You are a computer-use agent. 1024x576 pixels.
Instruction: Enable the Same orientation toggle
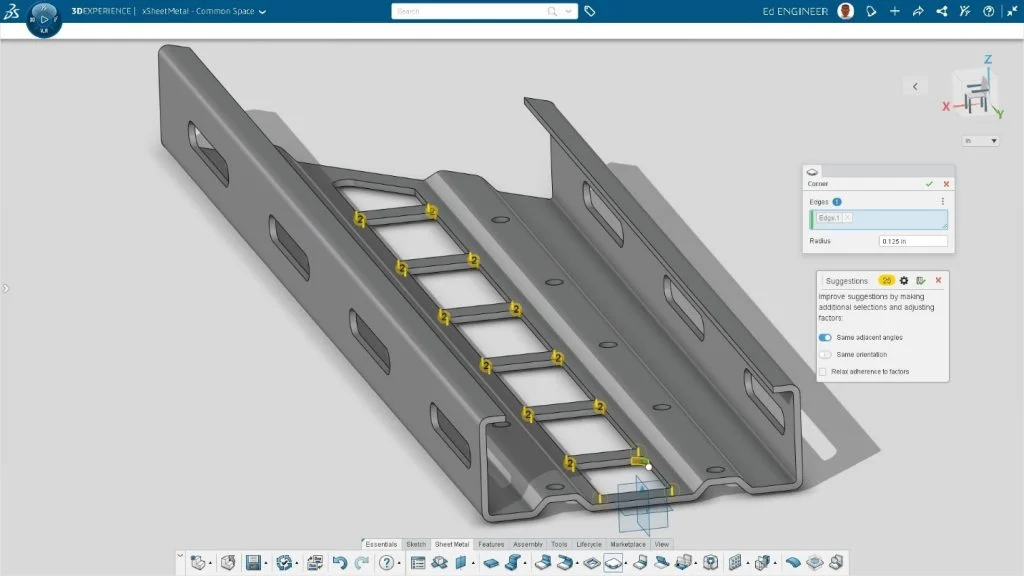point(824,354)
